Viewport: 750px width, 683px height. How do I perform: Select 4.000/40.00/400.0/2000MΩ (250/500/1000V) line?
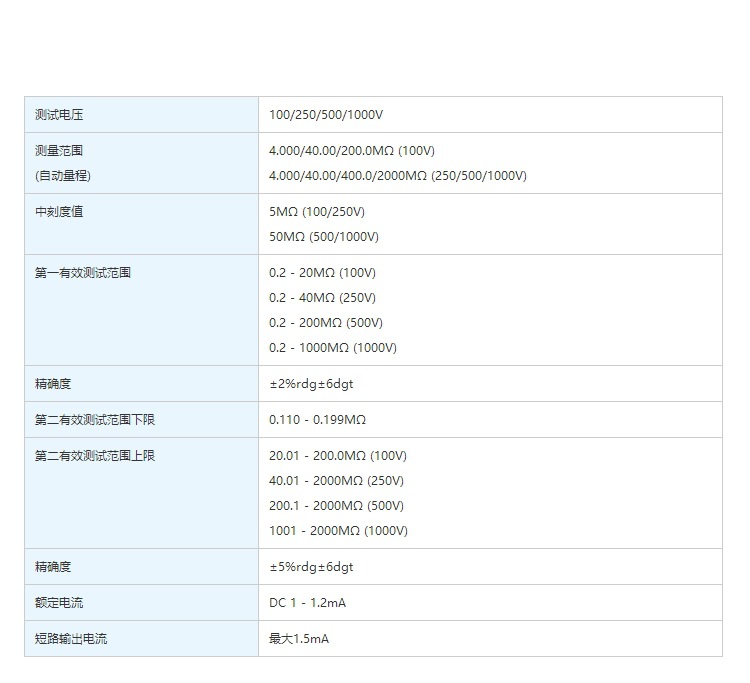397,176
